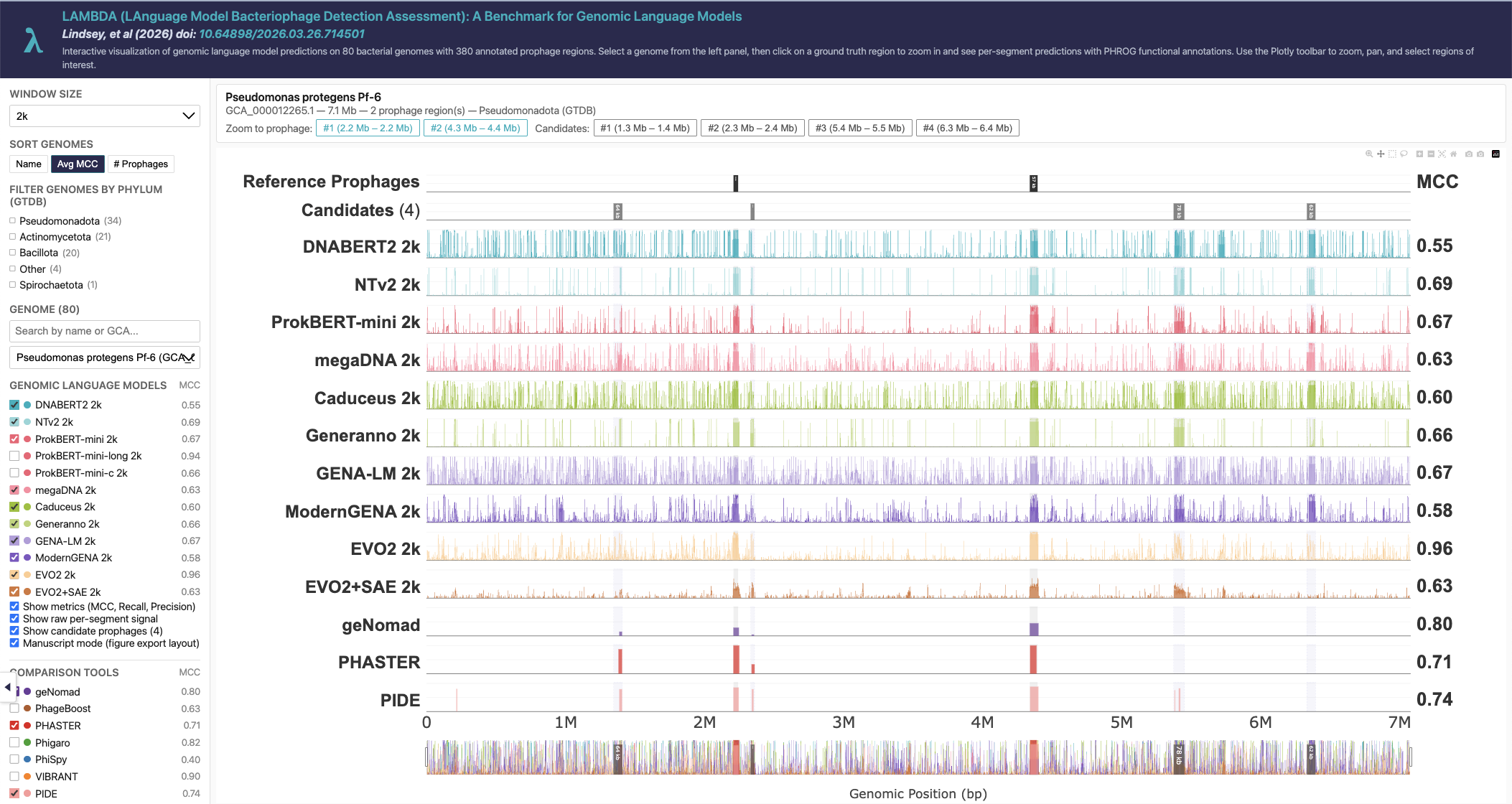Click the Search by name or GCA field
Viewport: 1512px width, 804px height.
coord(105,331)
